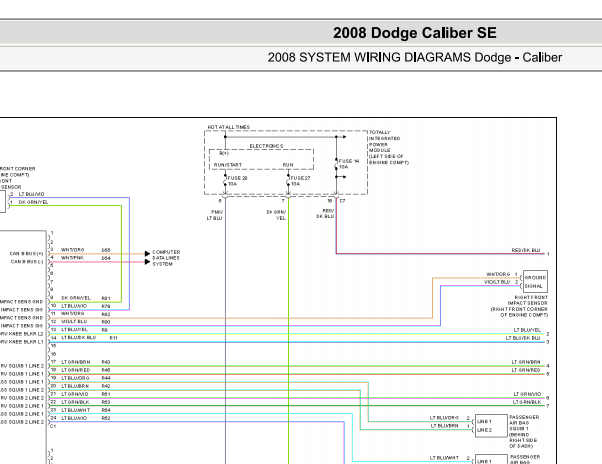Click 'LINE 2' in the squib 1 box
The image size is (602, 464).
[484, 430]
